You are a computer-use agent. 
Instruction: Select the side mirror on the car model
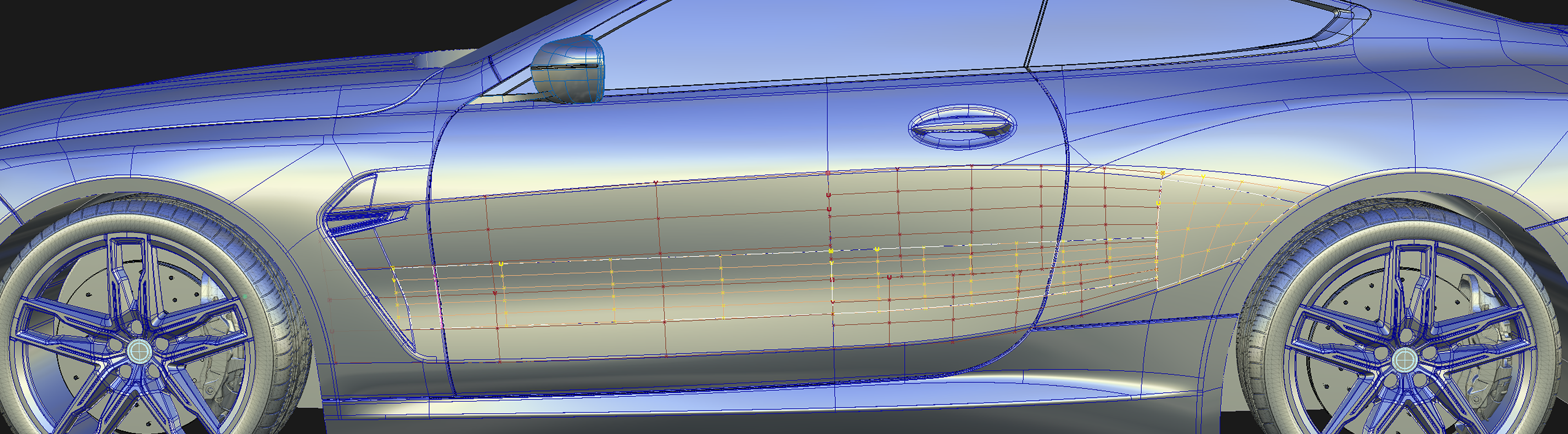[569, 70]
